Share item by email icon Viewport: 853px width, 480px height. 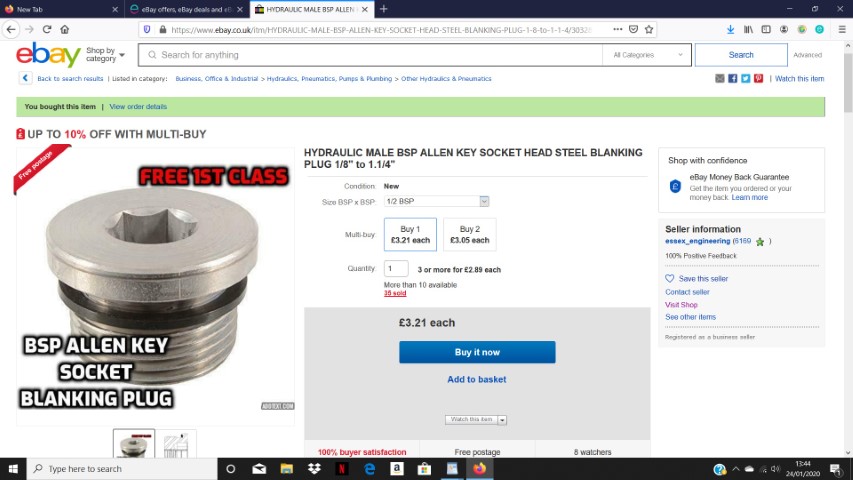pos(720,78)
